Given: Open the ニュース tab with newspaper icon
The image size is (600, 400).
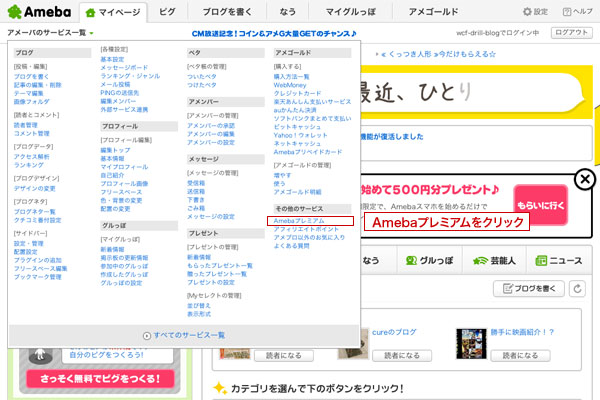Looking at the screenshot, I should pos(559,261).
